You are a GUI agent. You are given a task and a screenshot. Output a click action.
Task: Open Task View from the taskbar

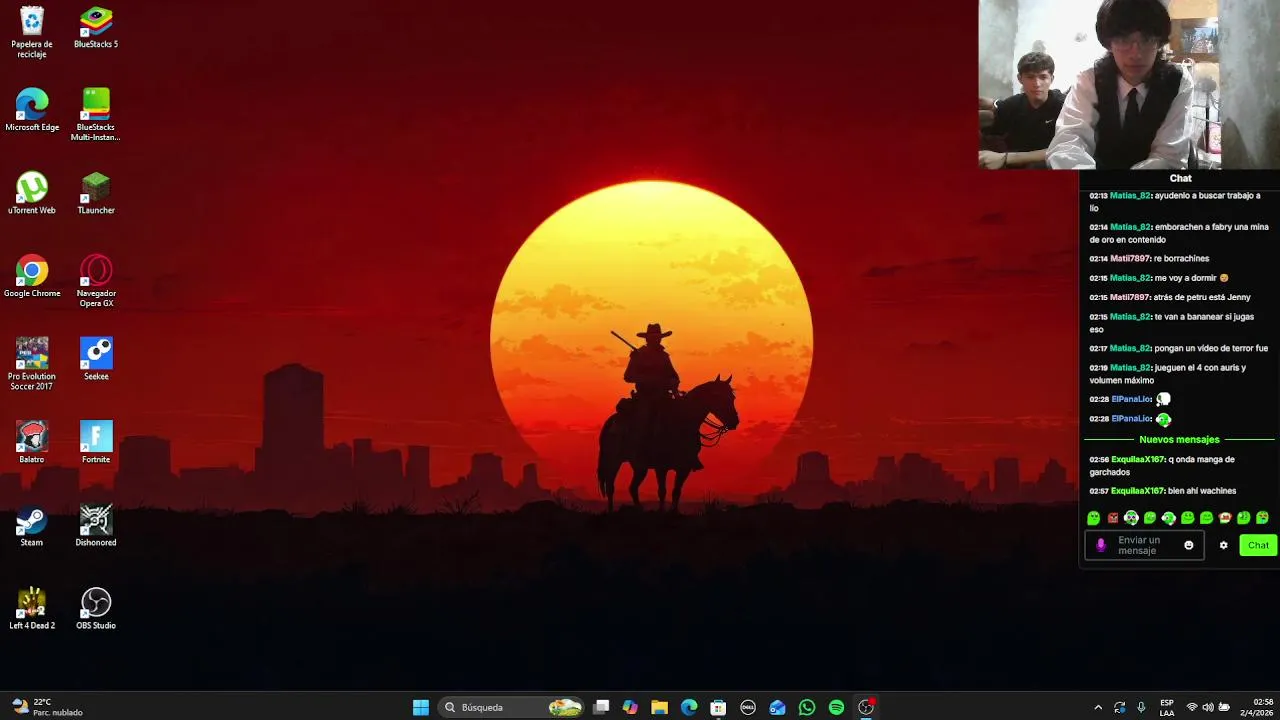[601, 707]
